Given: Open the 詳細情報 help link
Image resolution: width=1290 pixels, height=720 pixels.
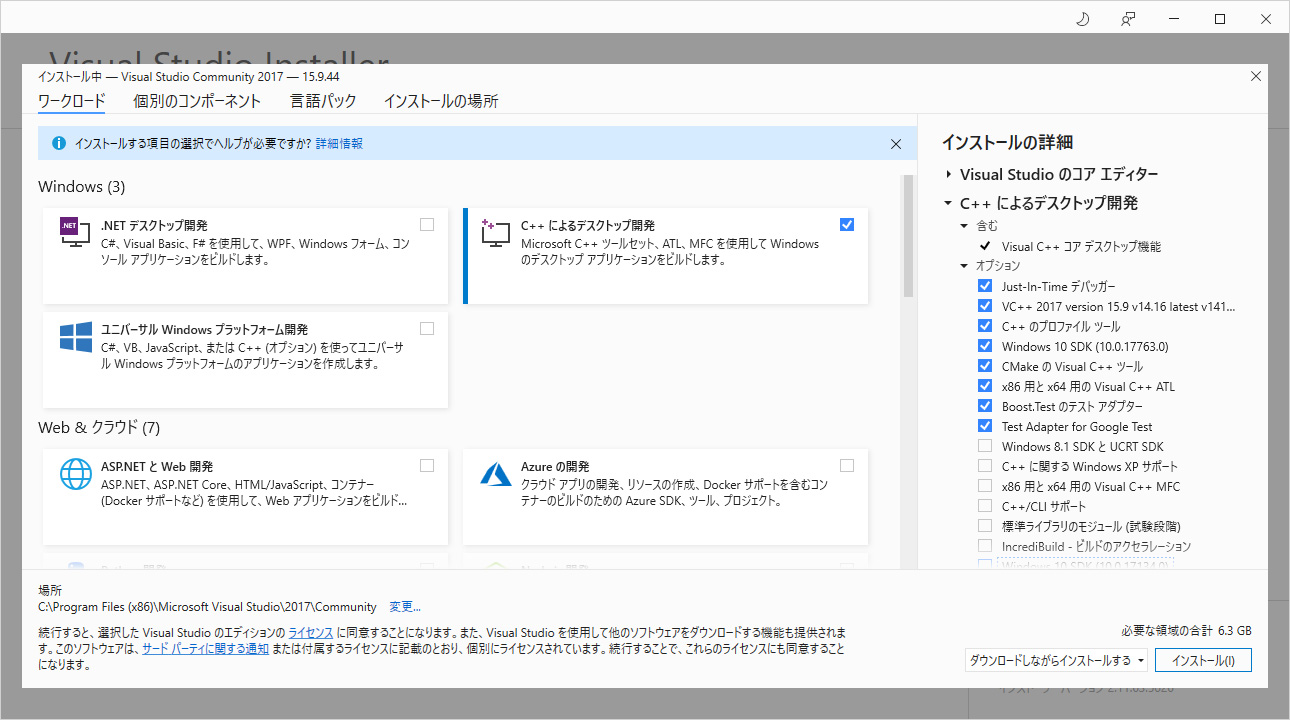Looking at the screenshot, I should [339, 144].
